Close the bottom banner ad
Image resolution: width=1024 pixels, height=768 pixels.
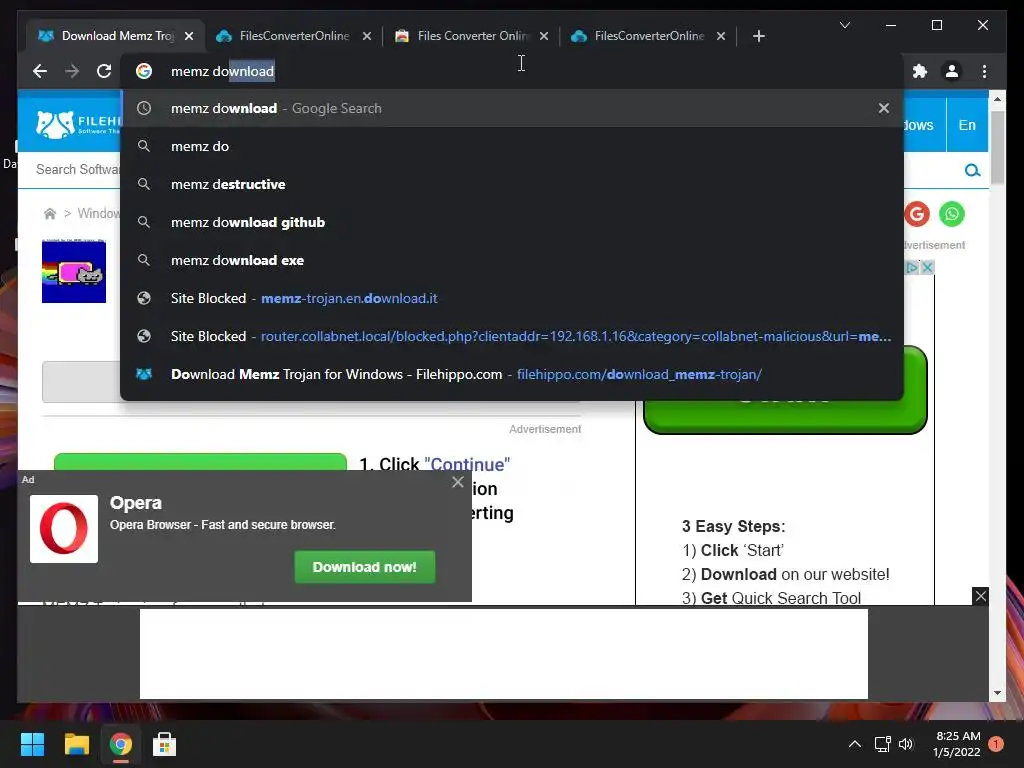980,596
